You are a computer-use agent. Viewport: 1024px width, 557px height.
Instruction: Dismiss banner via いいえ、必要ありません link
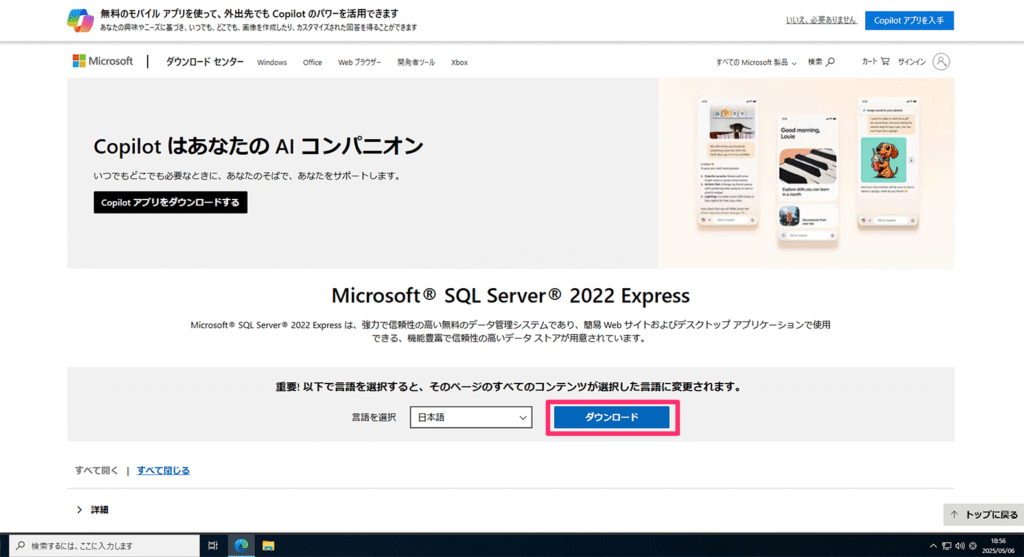821,20
